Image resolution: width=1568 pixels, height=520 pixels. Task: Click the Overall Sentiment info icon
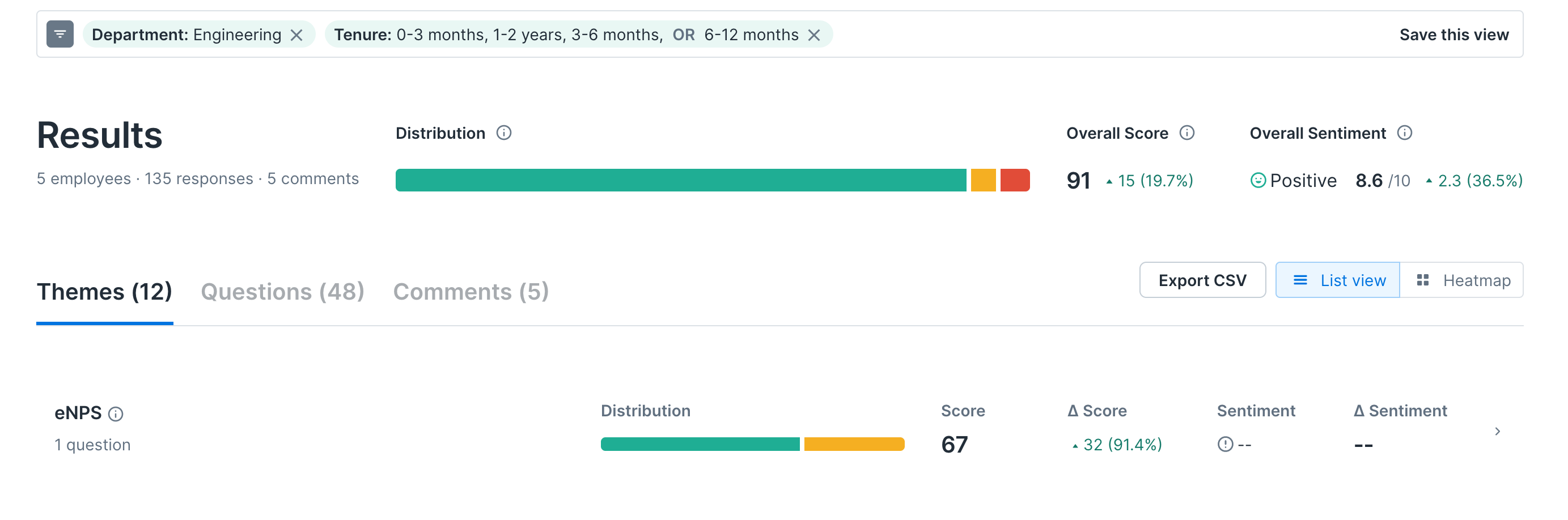coord(1404,133)
